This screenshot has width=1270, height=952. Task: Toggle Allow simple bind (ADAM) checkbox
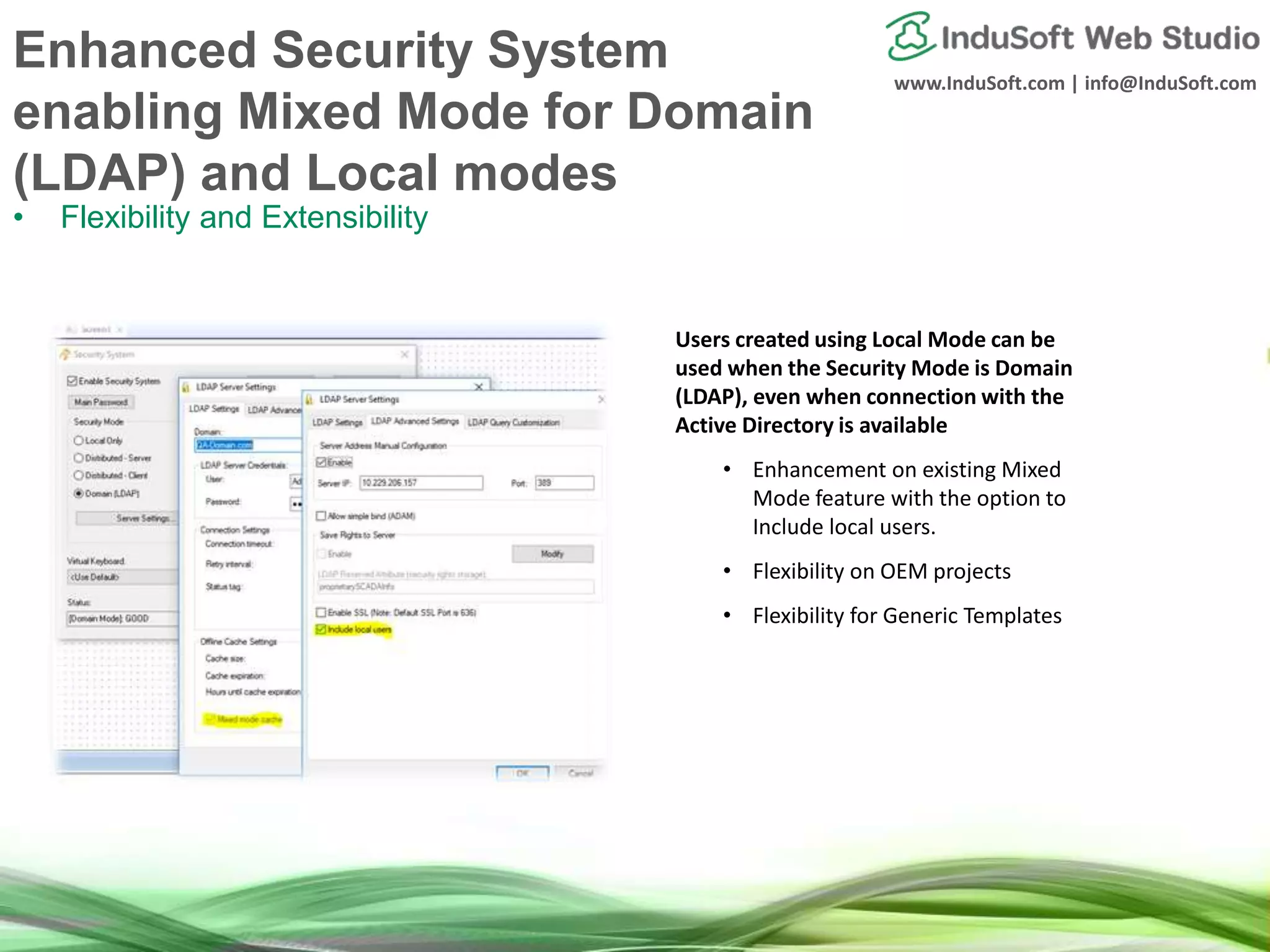click(x=321, y=516)
